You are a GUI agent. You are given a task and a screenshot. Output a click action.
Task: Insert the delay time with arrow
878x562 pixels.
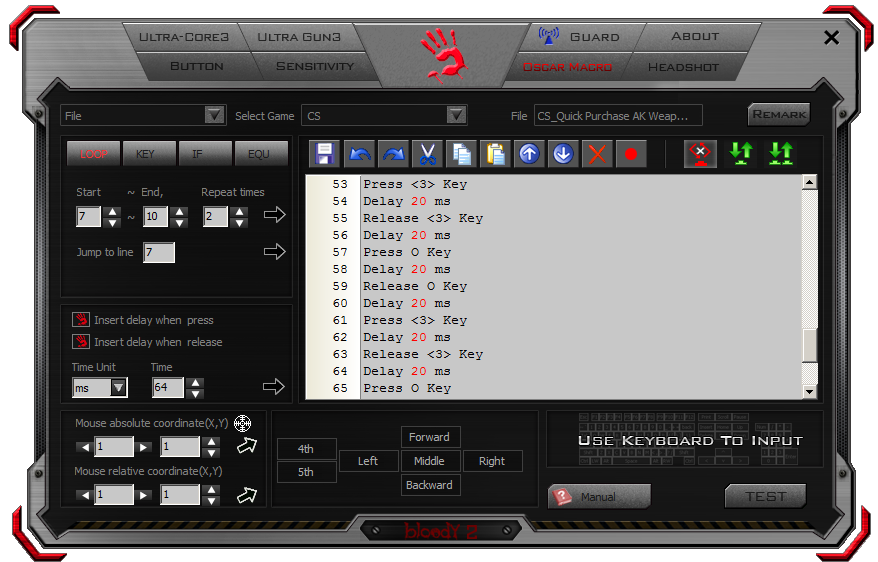274,387
